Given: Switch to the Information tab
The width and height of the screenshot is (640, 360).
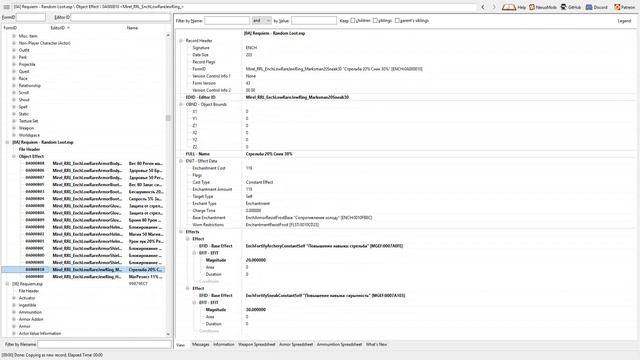Looking at the screenshot, I should point(224,344).
